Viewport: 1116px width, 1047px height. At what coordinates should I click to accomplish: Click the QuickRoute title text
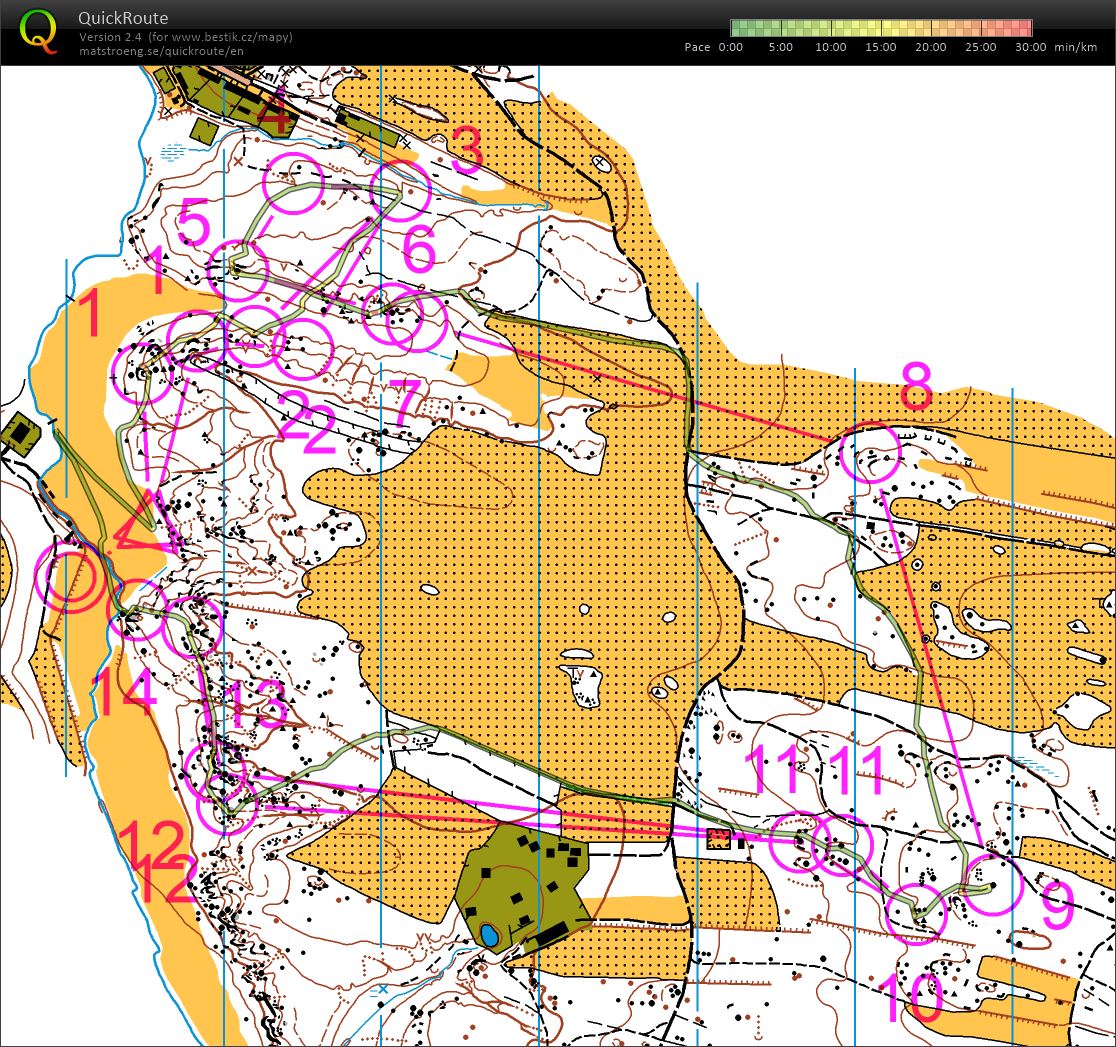(x=123, y=18)
